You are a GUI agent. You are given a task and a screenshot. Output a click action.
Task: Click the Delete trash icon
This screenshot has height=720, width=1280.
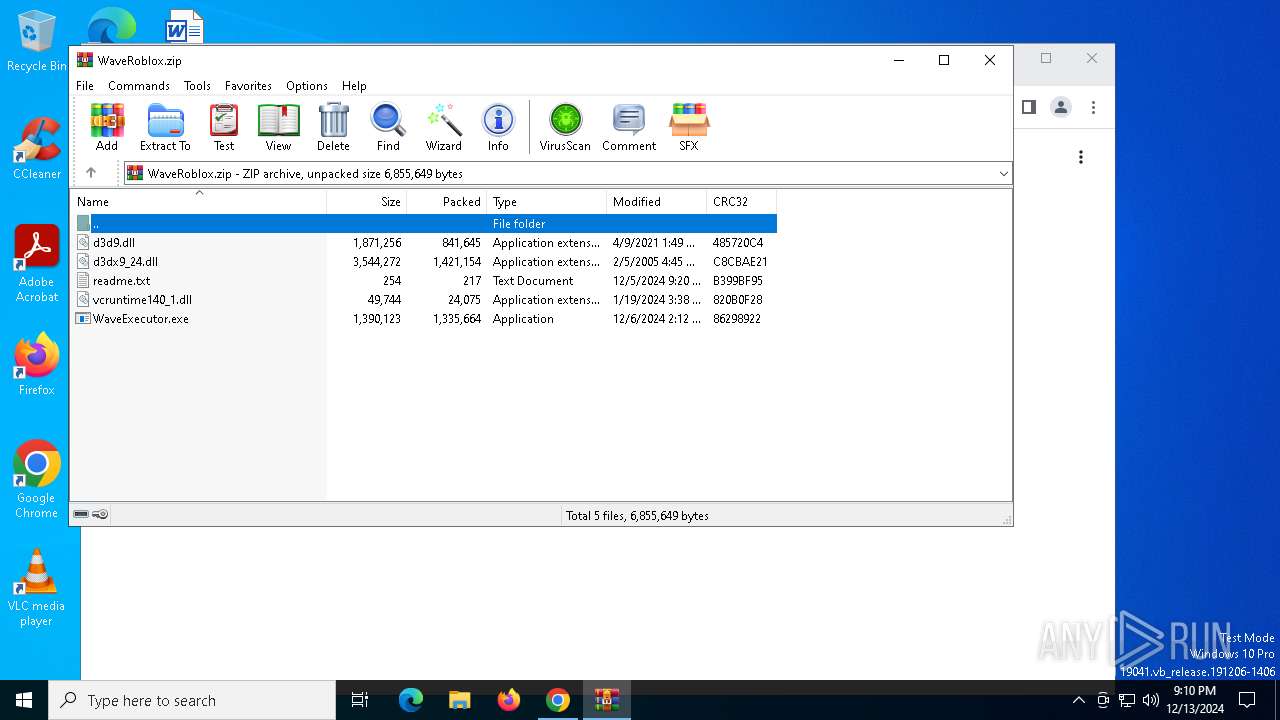tap(333, 127)
